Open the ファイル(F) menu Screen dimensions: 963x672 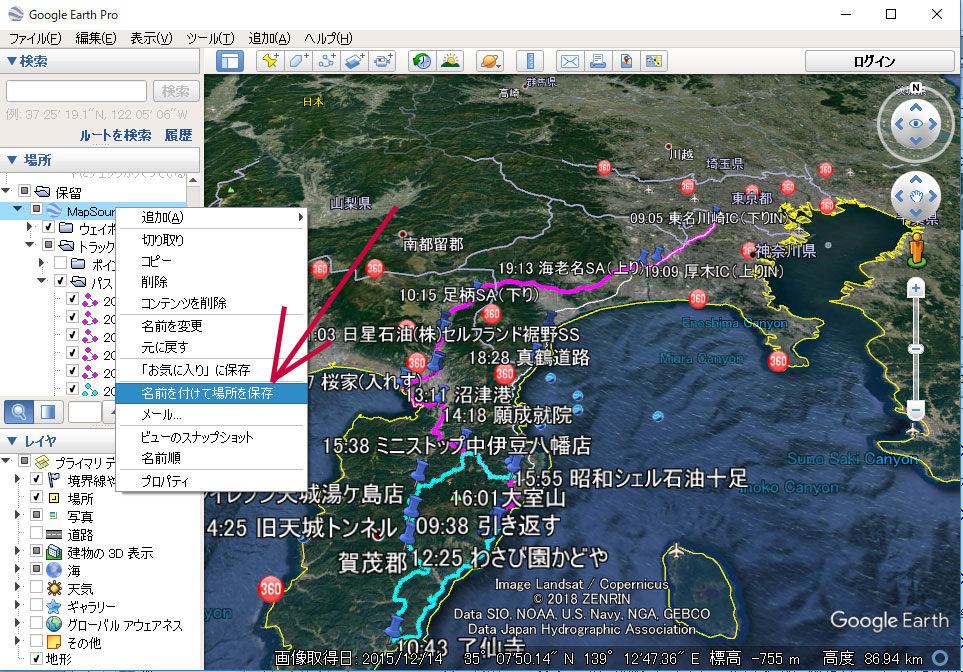(x=35, y=38)
